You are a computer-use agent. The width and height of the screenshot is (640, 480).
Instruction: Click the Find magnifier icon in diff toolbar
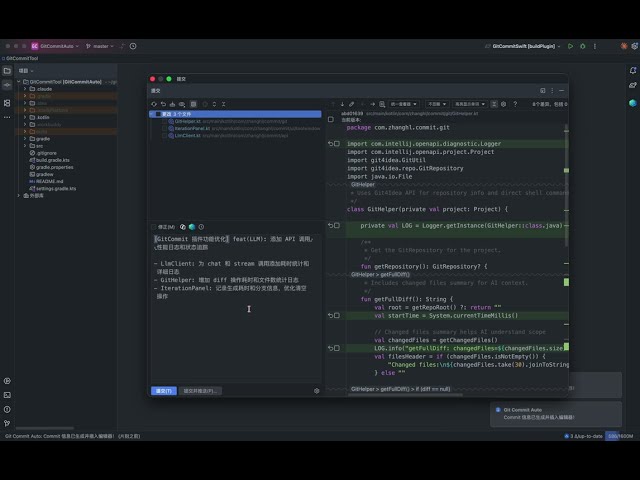point(382,104)
